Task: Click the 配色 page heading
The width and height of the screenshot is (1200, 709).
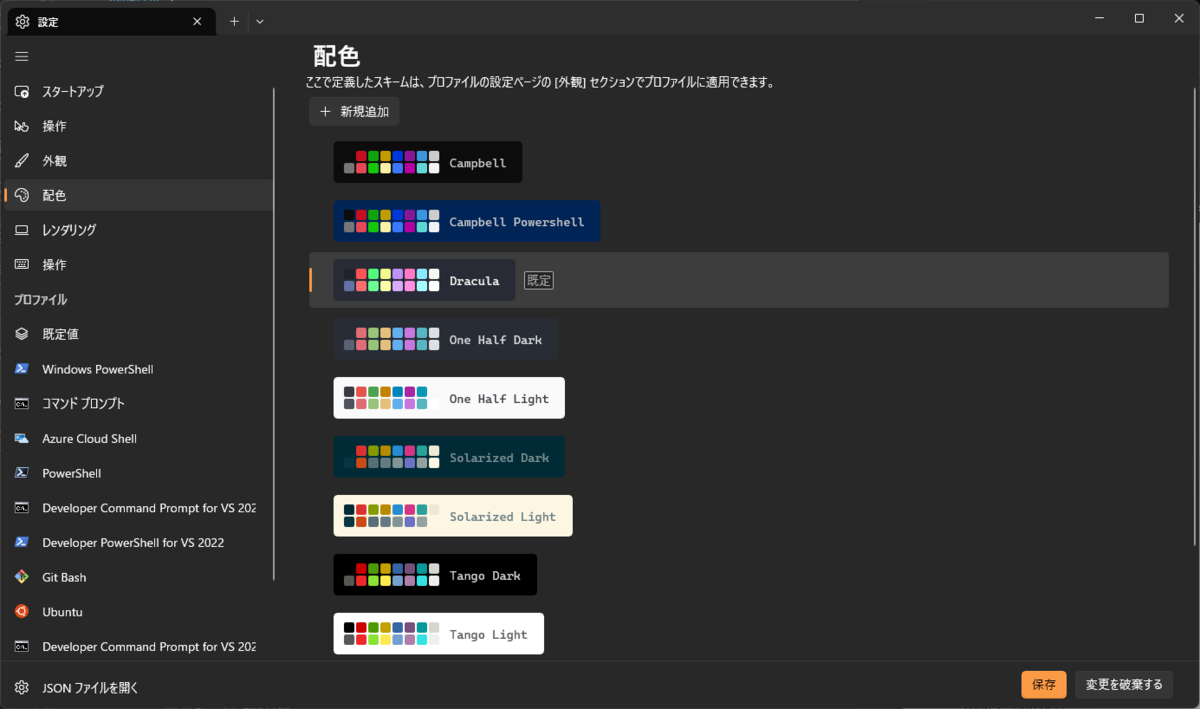Action: click(337, 56)
